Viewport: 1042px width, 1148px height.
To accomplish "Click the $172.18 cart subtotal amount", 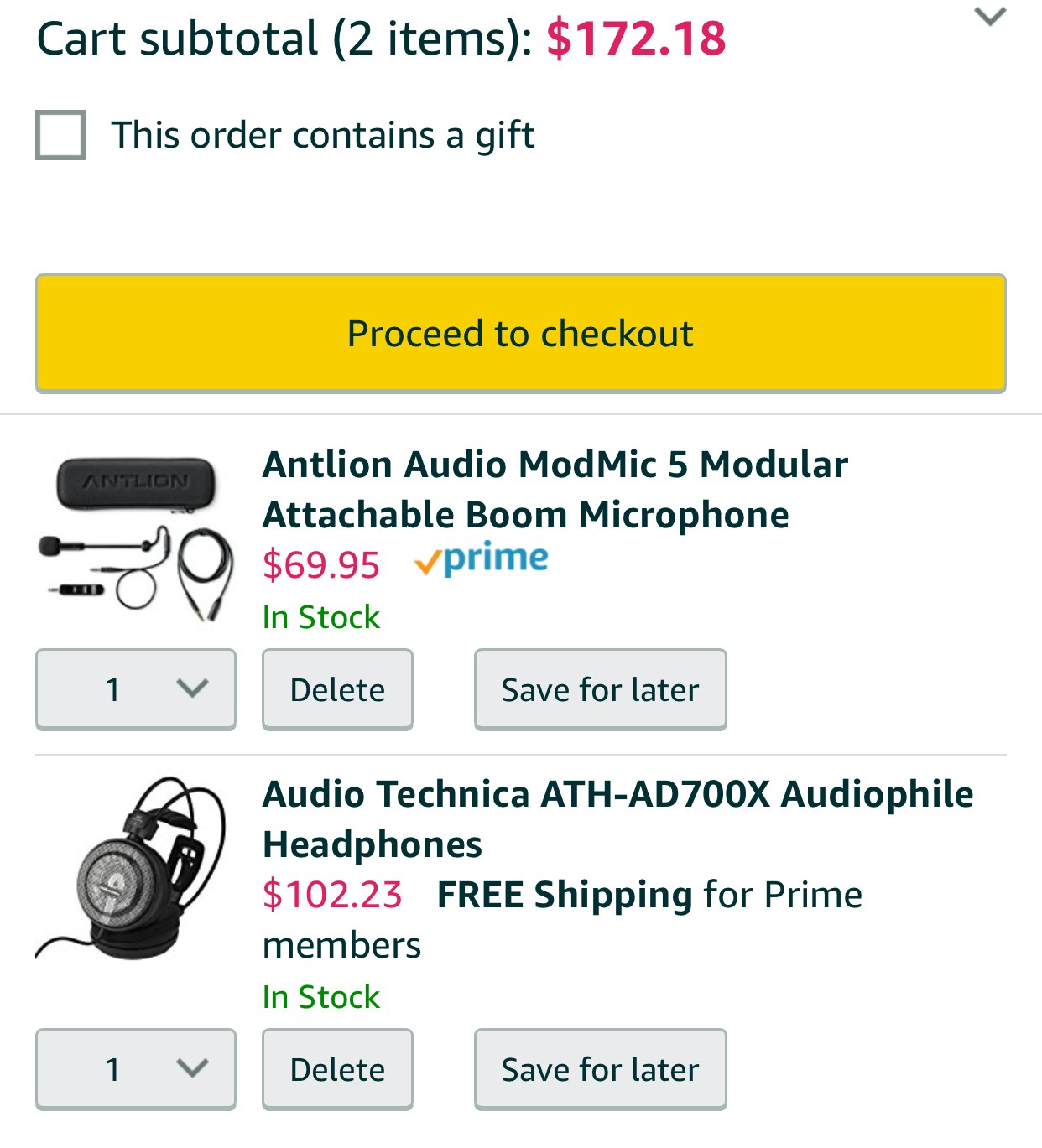I will (x=636, y=39).
